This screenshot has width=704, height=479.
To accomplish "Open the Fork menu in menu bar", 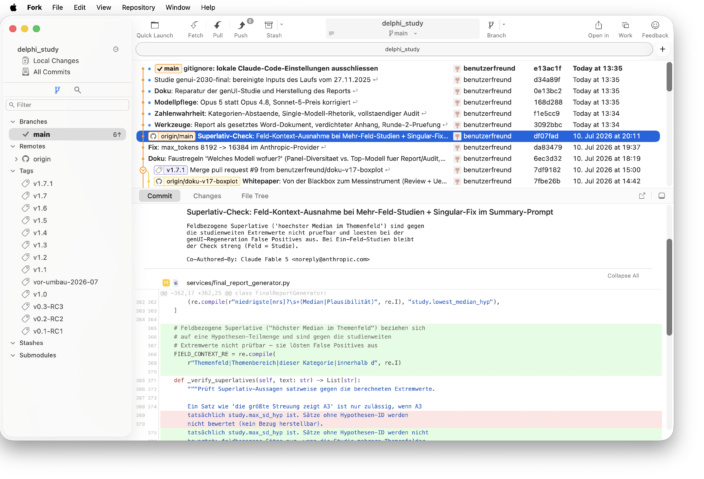I will (x=34, y=8).
